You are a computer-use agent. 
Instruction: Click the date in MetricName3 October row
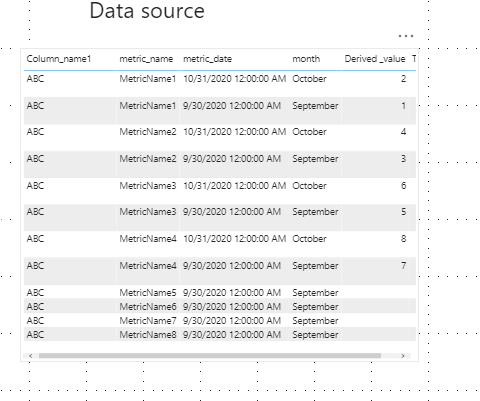[x=234, y=186]
